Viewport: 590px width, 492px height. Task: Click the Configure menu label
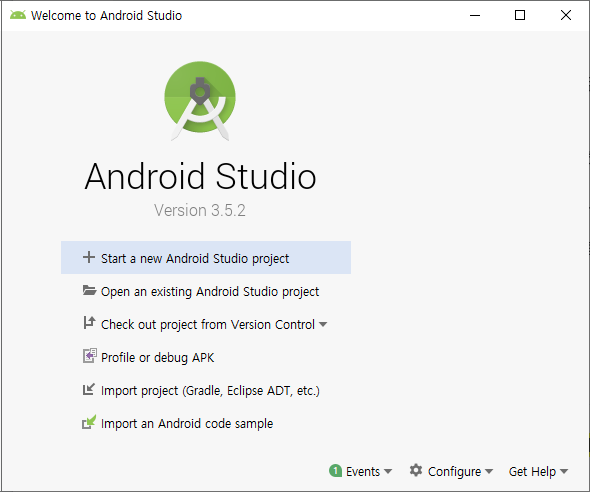tap(454, 472)
